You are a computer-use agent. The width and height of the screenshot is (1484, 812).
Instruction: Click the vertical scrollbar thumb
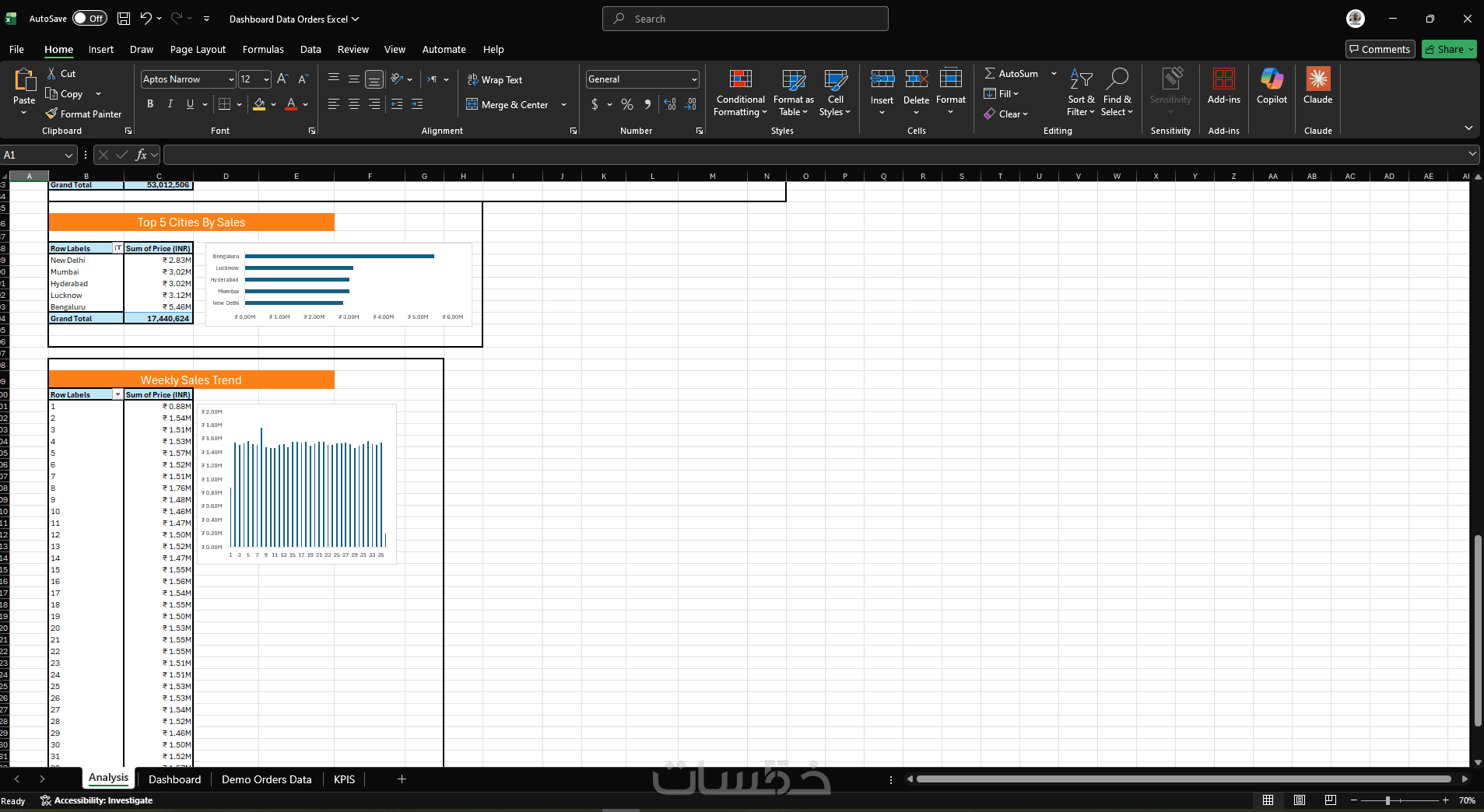point(1478,630)
